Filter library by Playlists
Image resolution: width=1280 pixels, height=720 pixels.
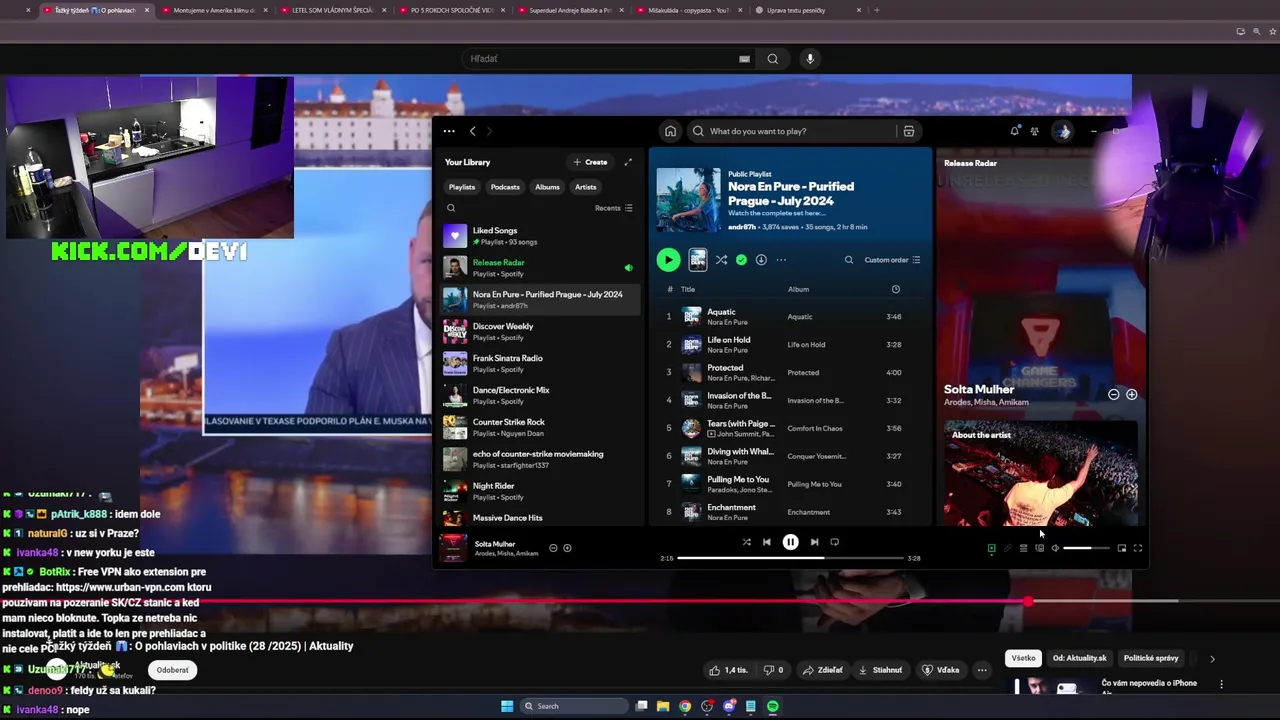tap(462, 187)
